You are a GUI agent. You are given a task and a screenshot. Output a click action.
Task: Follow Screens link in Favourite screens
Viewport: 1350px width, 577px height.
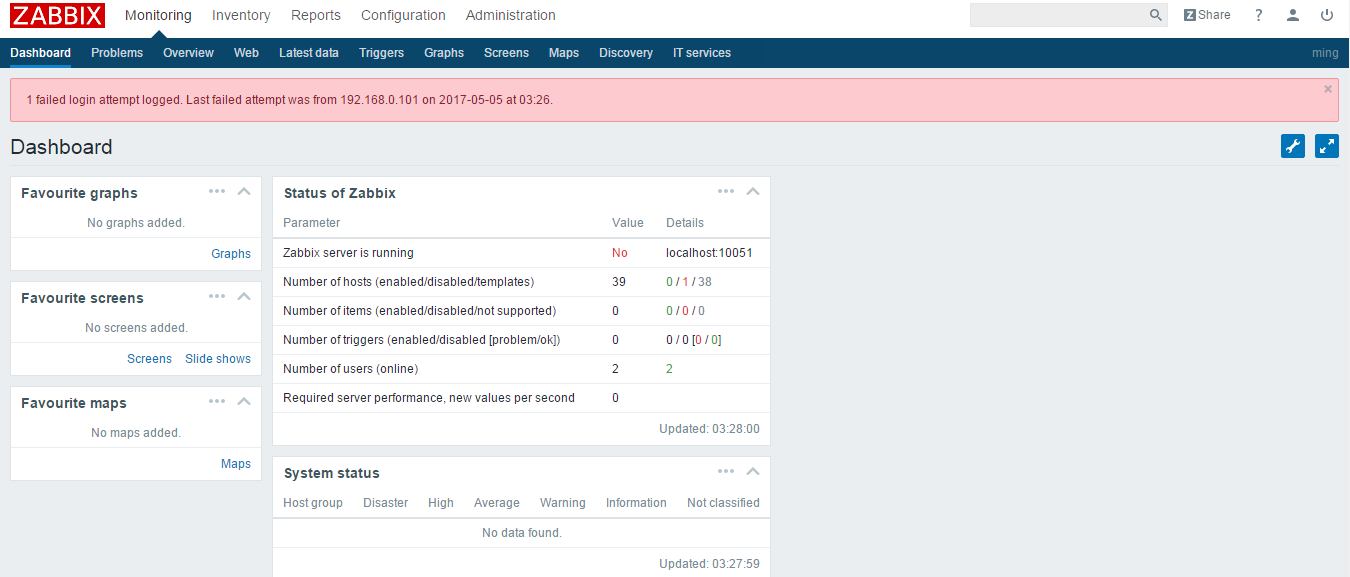[149, 359]
